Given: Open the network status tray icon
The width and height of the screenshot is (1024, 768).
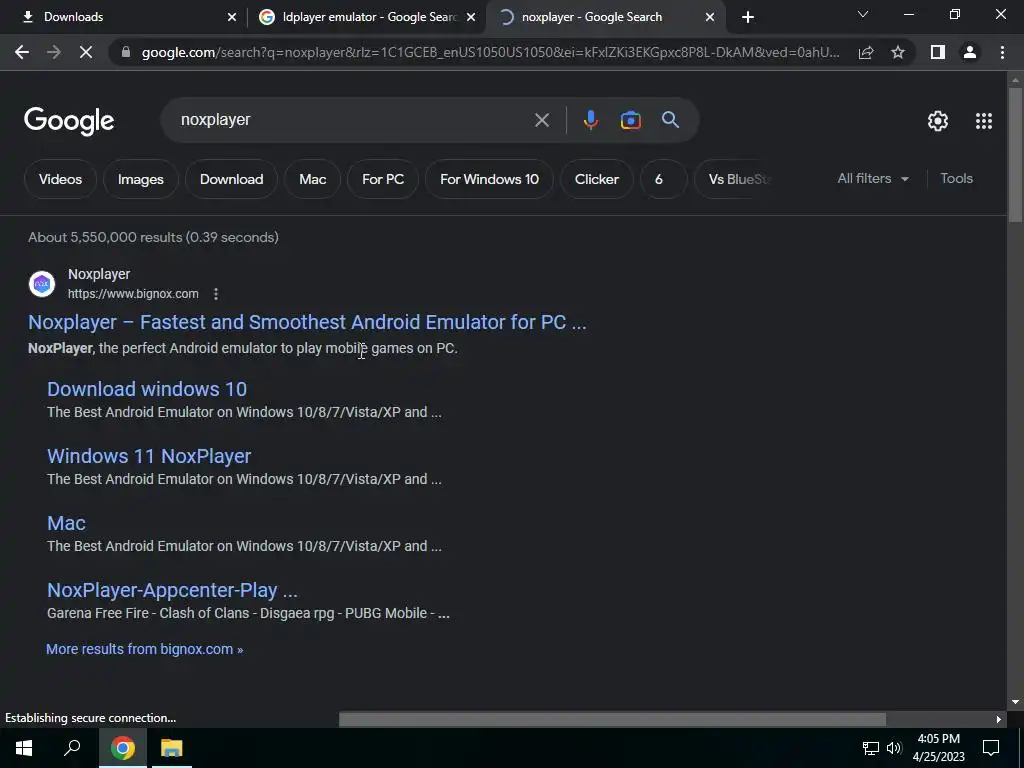Looking at the screenshot, I should pos(871,748).
